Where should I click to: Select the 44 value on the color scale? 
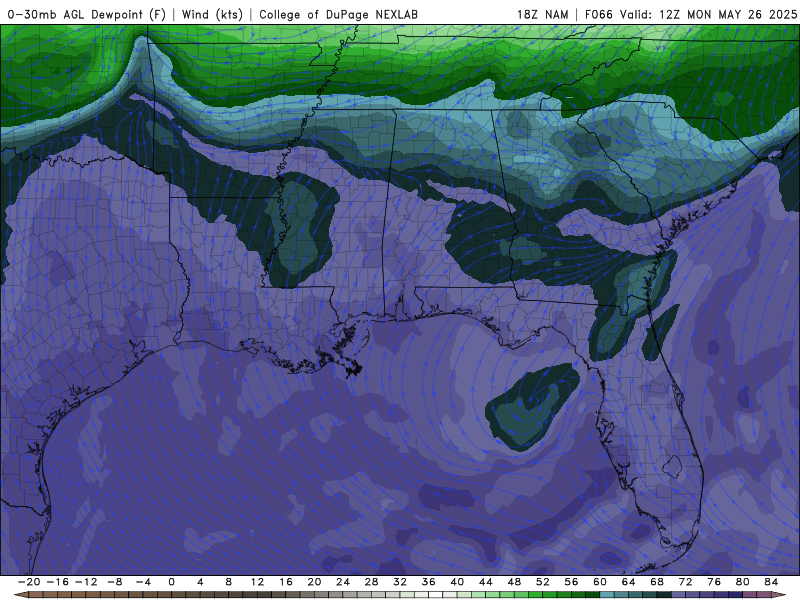tap(486, 582)
